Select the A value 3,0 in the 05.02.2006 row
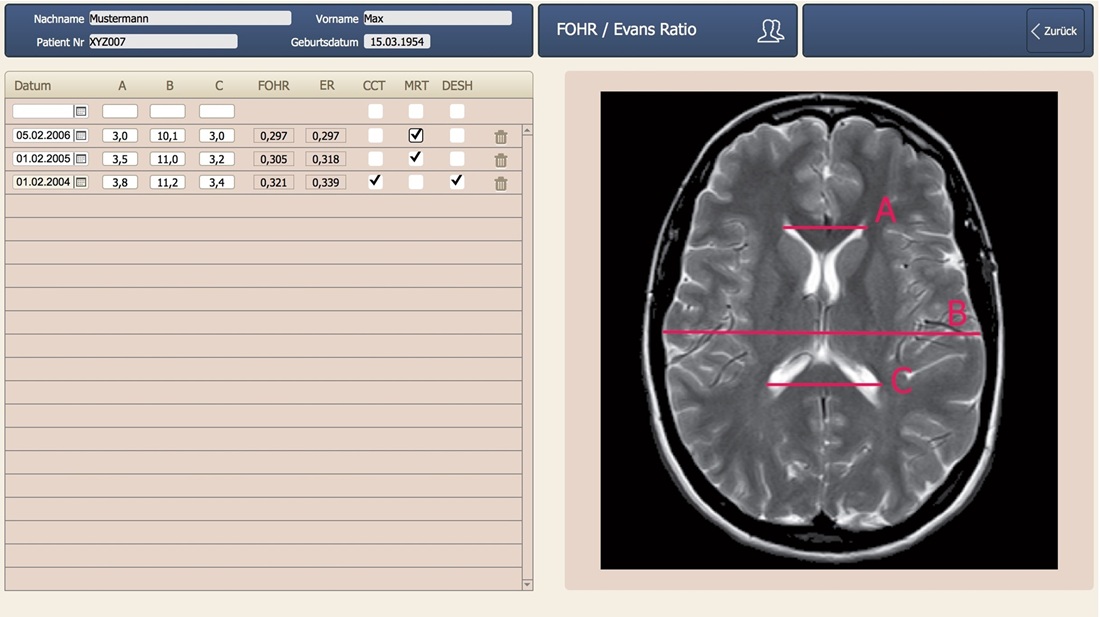 tap(120, 135)
